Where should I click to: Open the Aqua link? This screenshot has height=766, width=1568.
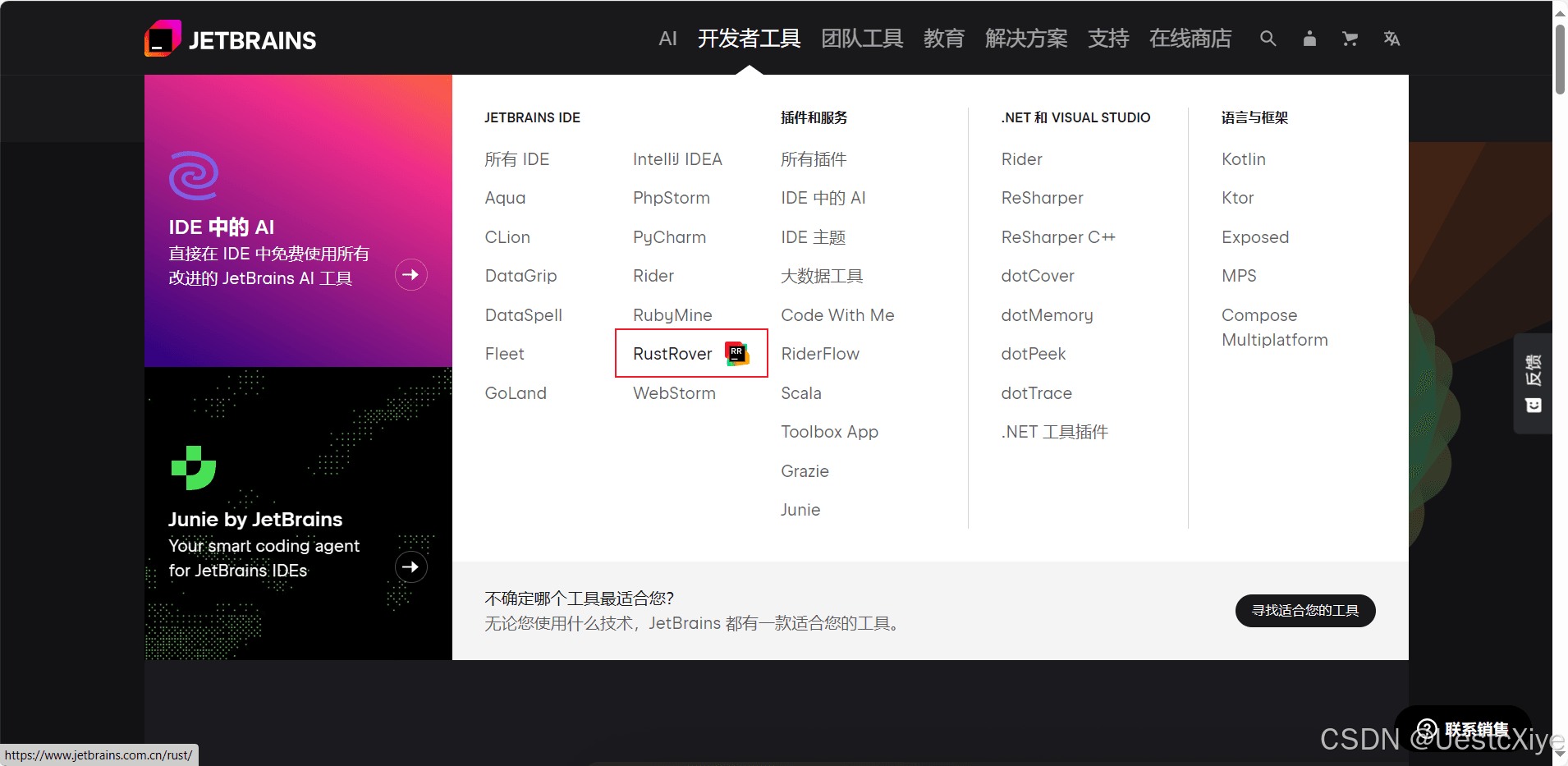click(x=505, y=198)
